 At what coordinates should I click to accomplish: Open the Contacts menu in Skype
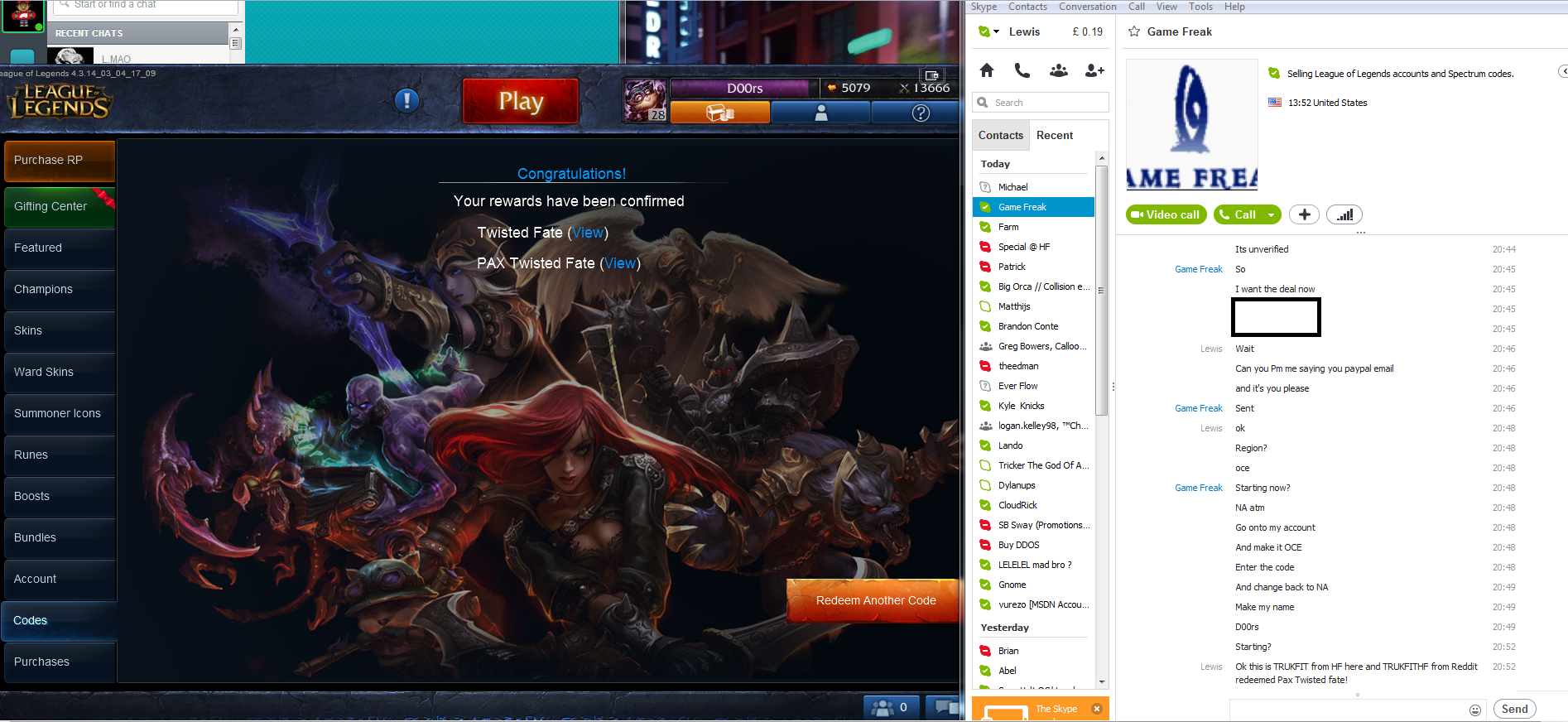pos(1027,7)
